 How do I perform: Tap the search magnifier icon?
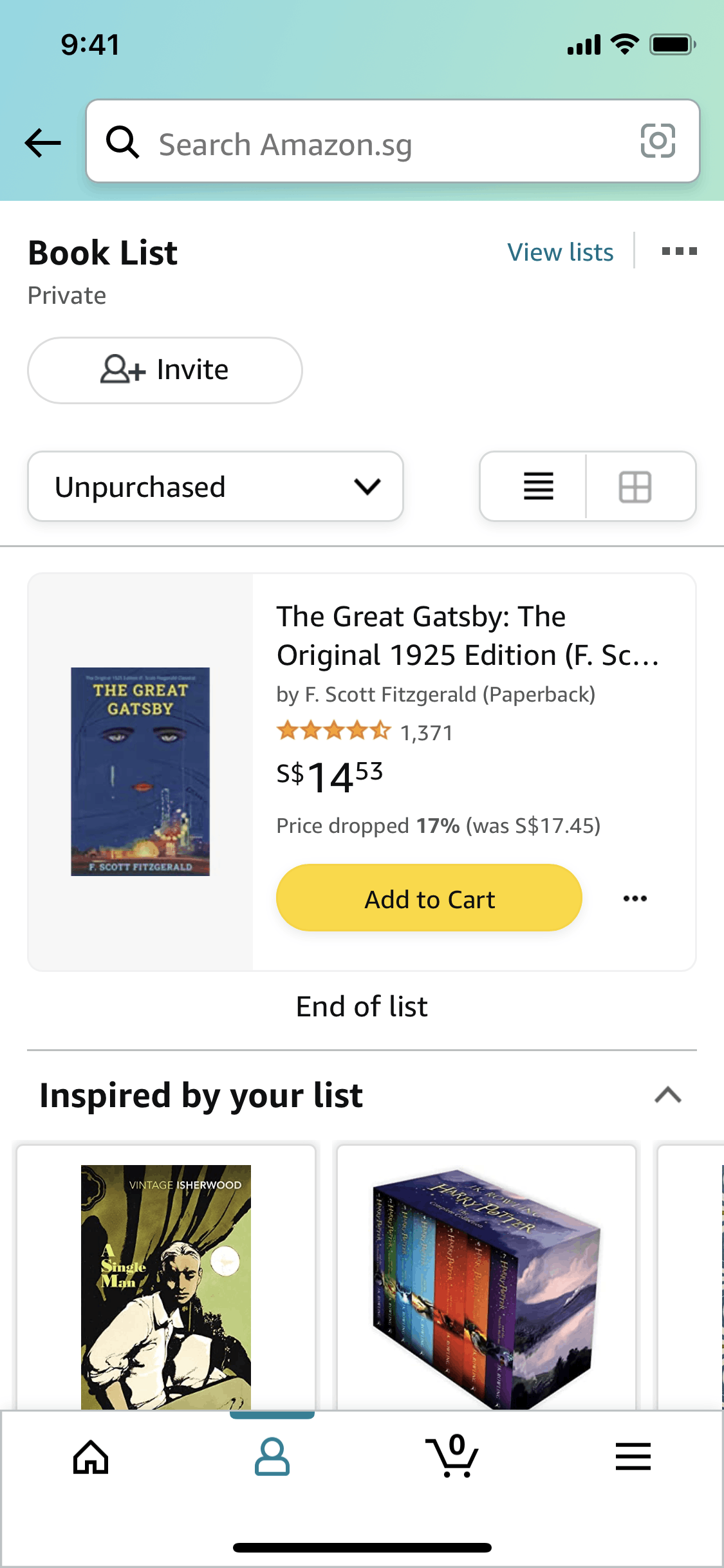pos(122,142)
